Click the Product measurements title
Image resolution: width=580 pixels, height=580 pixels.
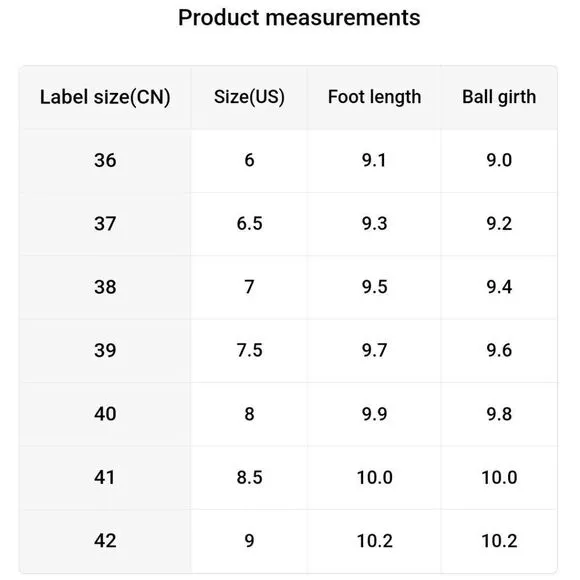(299, 17)
